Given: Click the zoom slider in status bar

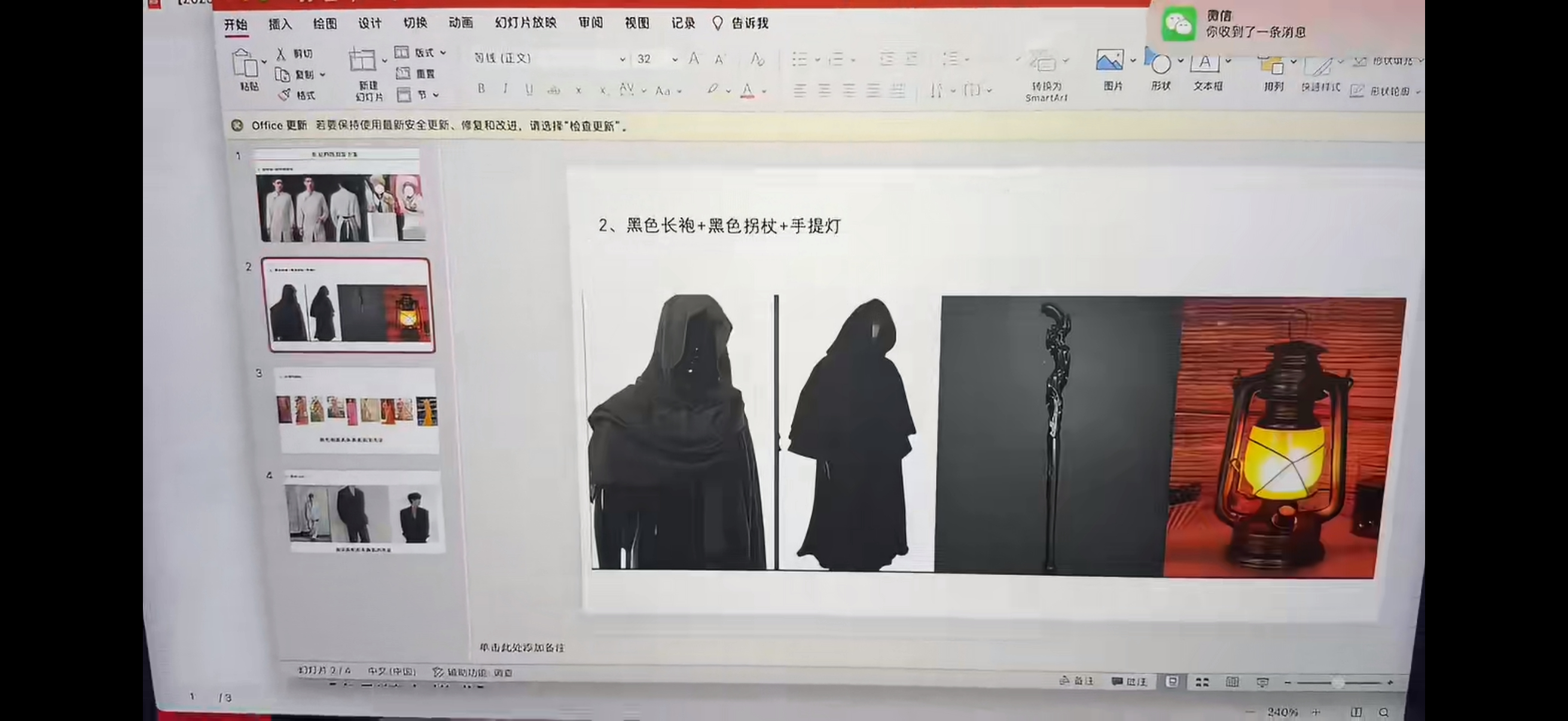Looking at the screenshot, I should pos(1338,683).
